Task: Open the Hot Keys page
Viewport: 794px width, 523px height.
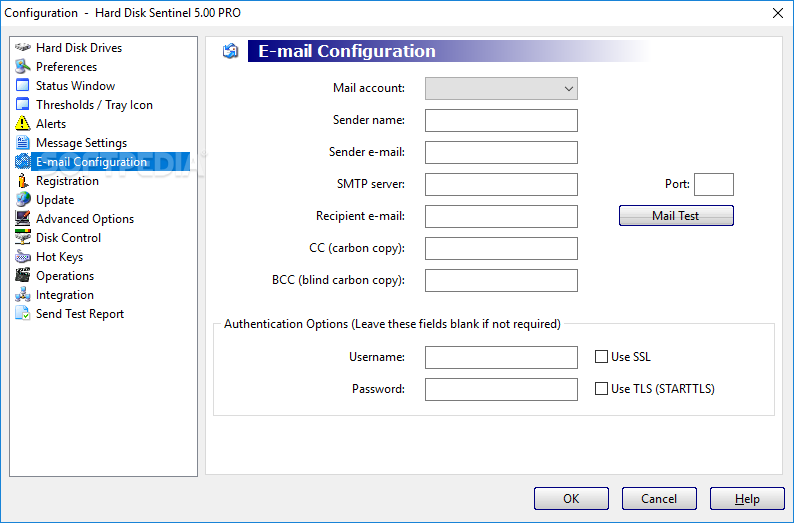Action: click(59, 257)
